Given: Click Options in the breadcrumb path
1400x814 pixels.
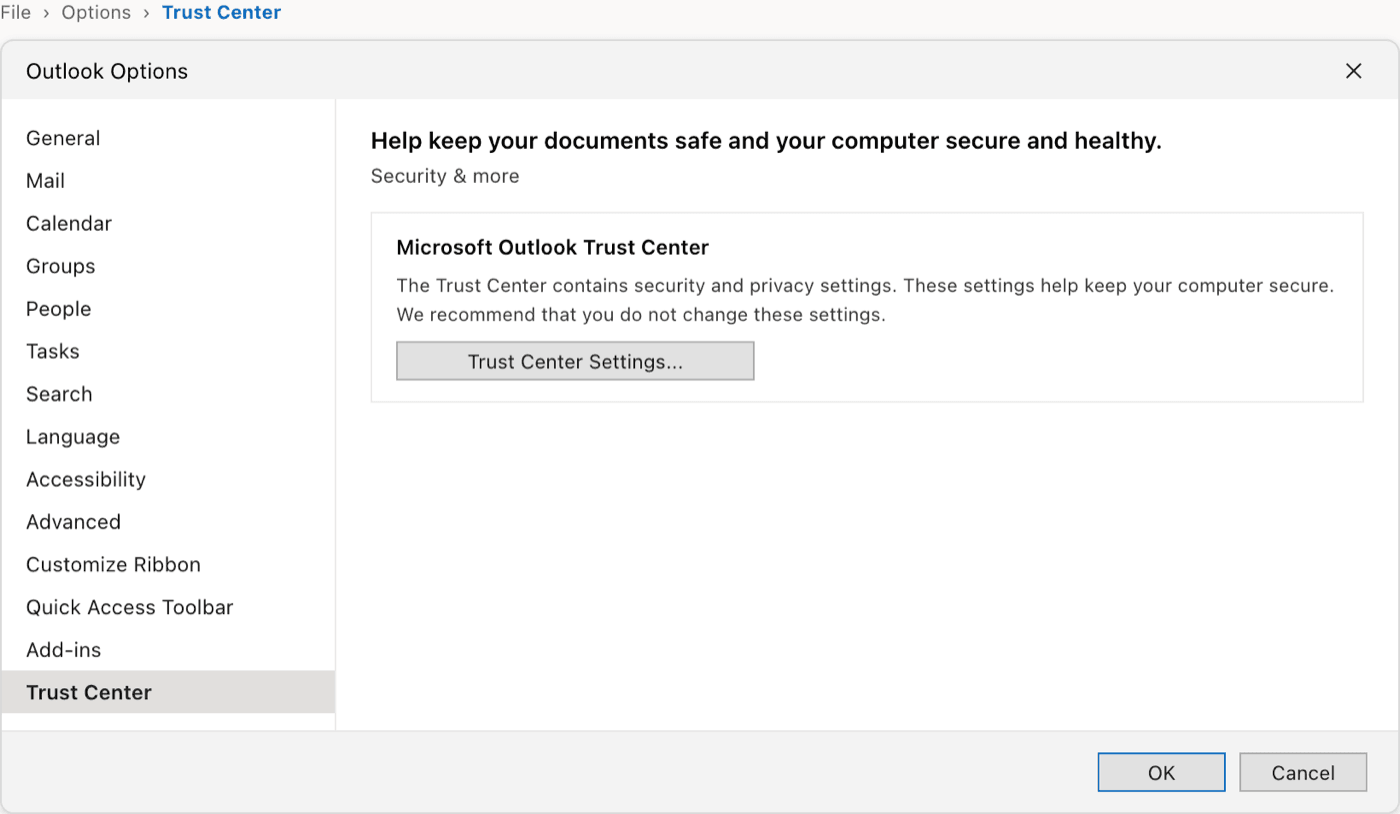Looking at the screenshot, I should (x=96, y=13).
